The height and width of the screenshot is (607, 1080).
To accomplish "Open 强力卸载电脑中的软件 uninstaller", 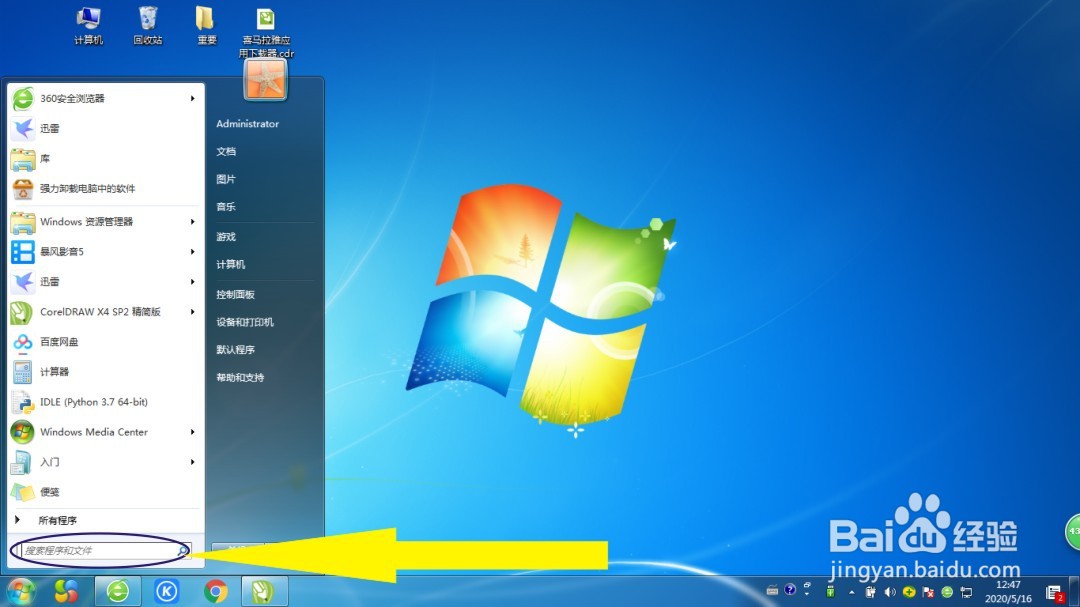I will click(x=105, y=188).
